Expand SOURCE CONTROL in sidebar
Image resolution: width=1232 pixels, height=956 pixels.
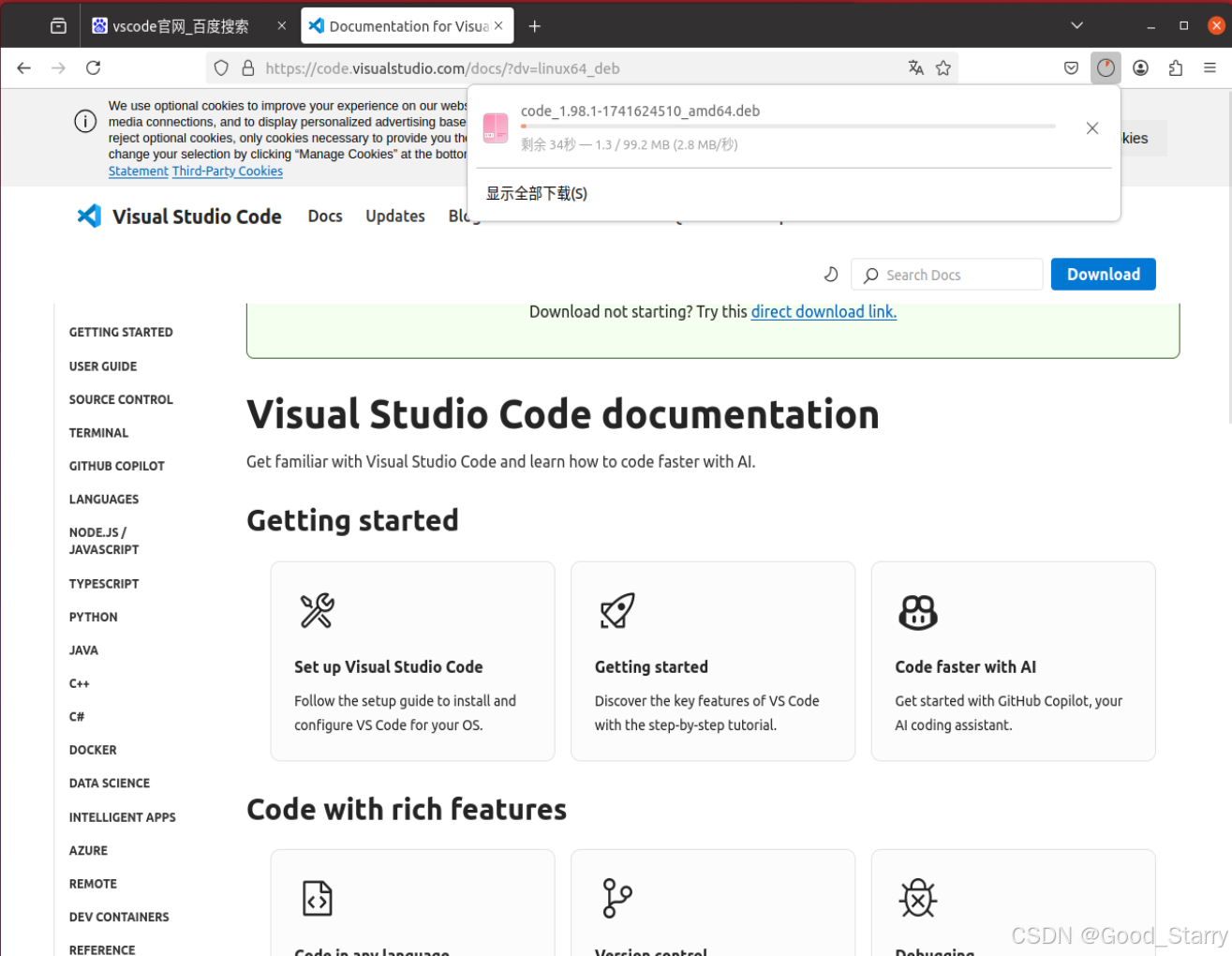[x=121, y=399]
